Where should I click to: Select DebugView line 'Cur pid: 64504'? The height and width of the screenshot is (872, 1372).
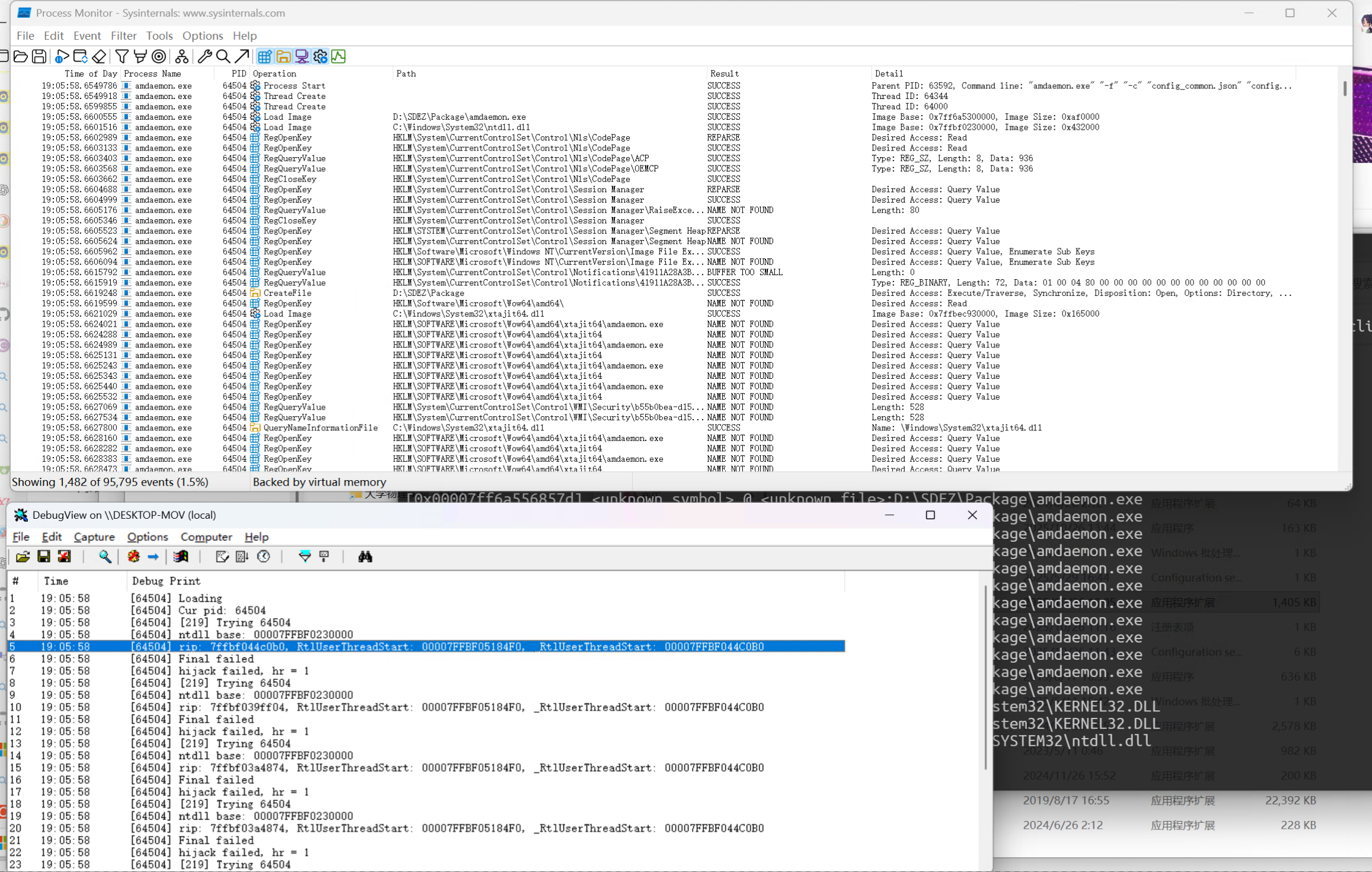tap(426, 611)
